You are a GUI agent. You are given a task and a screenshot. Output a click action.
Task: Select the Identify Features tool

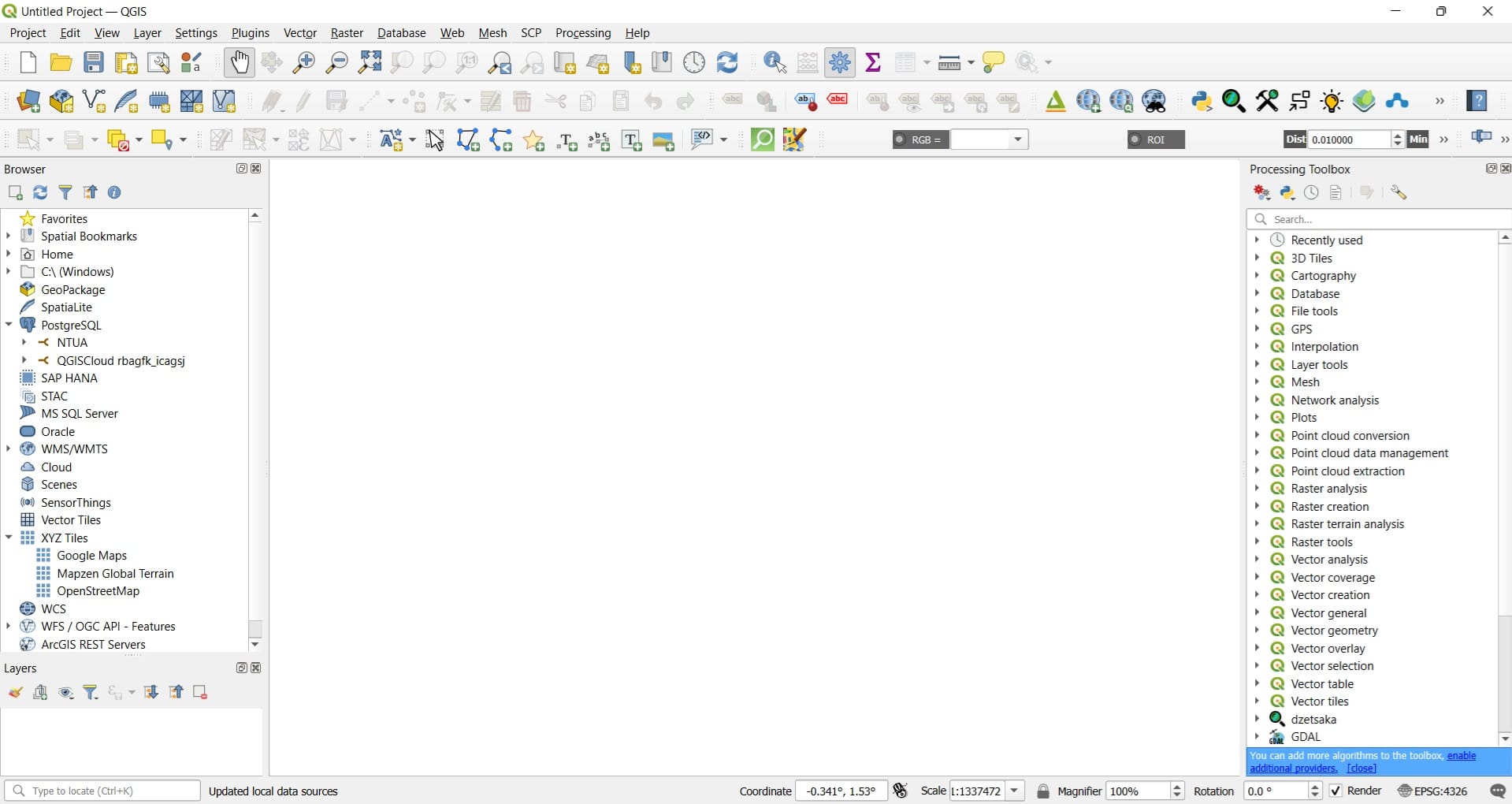coord(775,62)
